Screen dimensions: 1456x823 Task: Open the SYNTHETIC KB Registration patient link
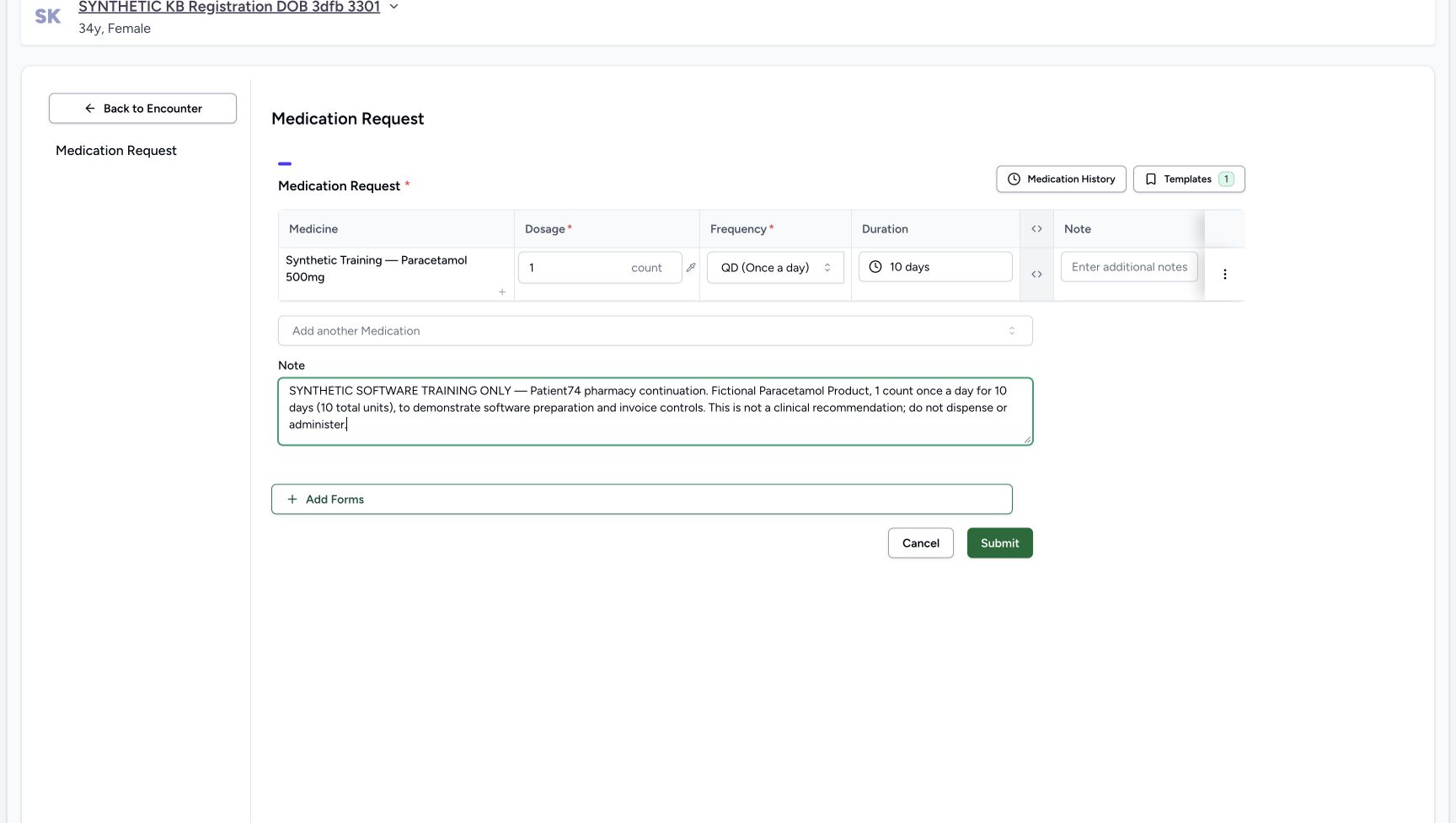coord(229,7)
